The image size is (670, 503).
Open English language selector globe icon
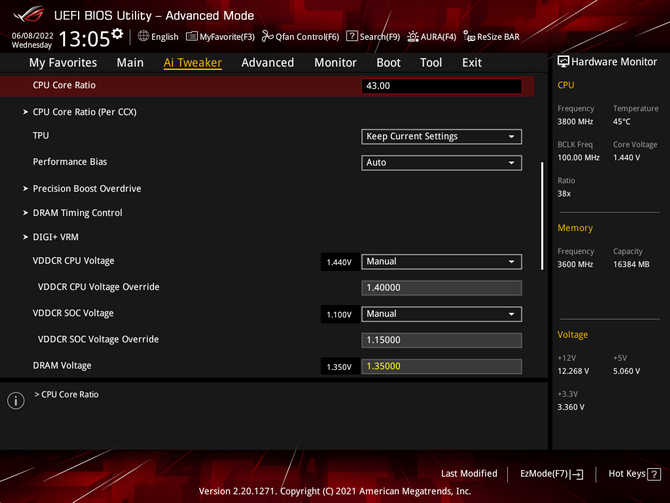coord(144,37)
